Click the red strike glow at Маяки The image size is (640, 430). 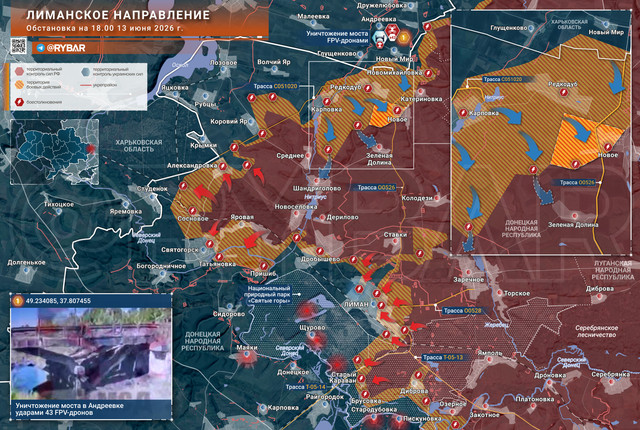point(247,357)
